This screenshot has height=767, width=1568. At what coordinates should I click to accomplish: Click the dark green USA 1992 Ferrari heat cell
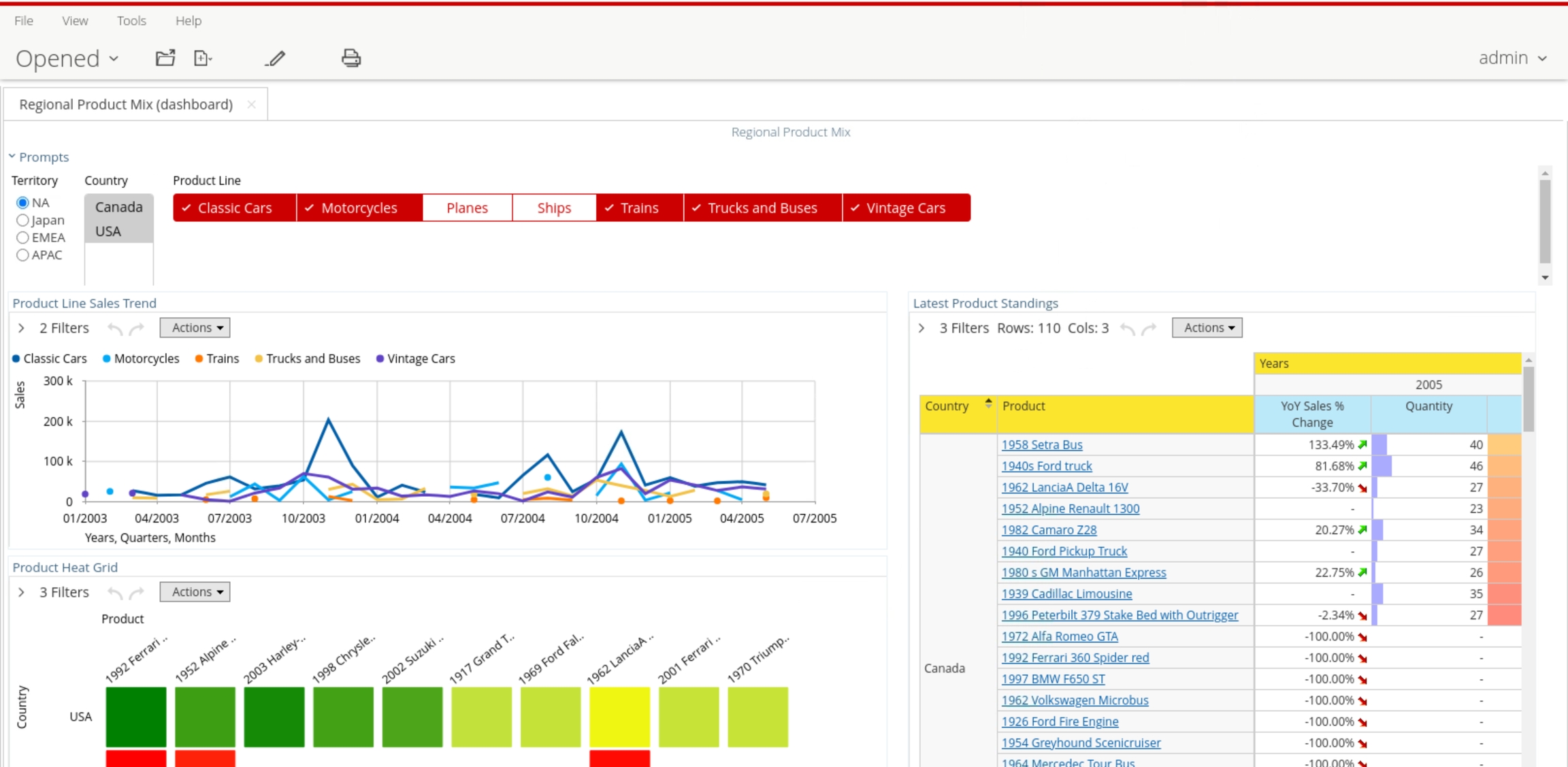136,717
